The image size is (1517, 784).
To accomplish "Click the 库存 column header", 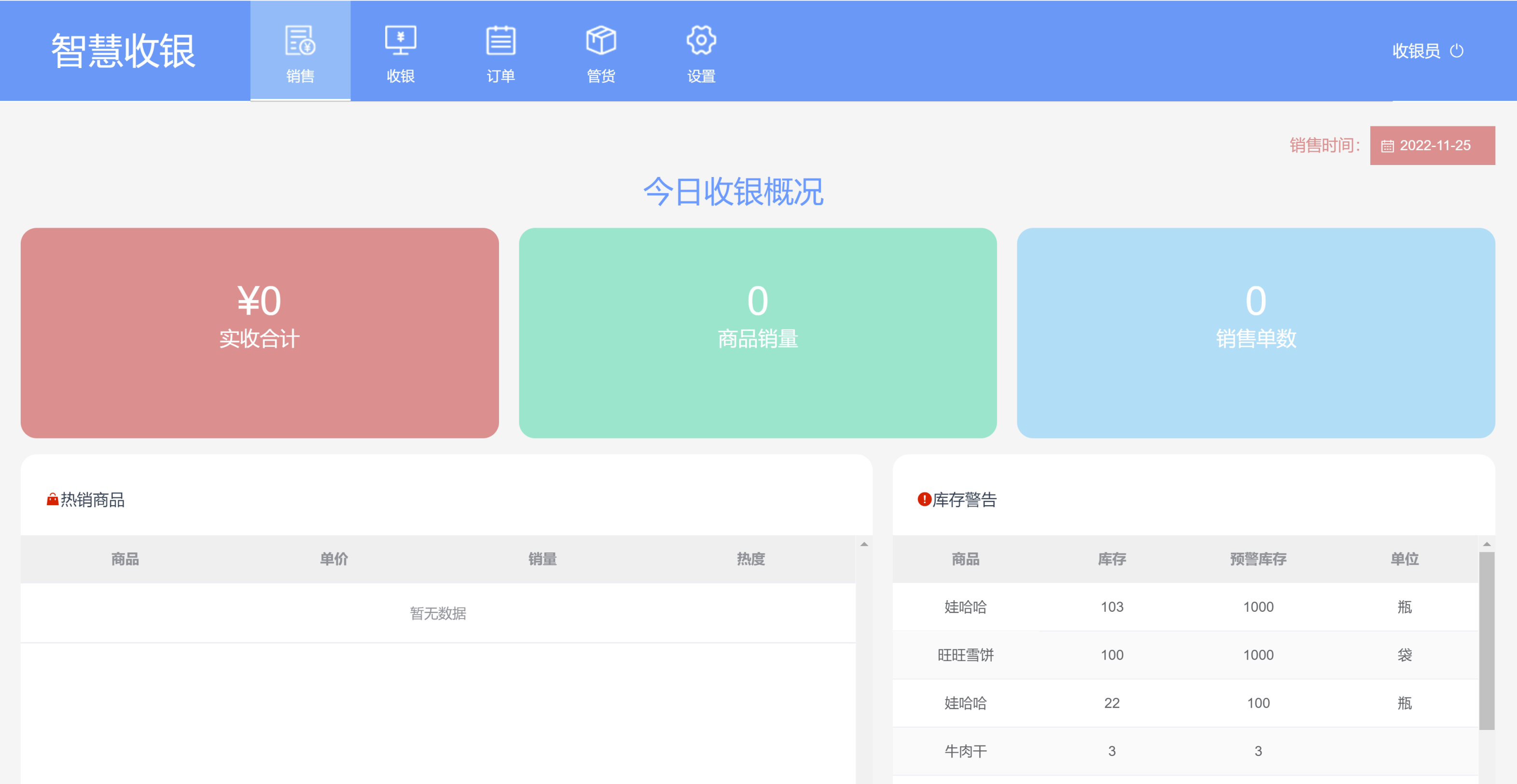I will click(1112, 559).
